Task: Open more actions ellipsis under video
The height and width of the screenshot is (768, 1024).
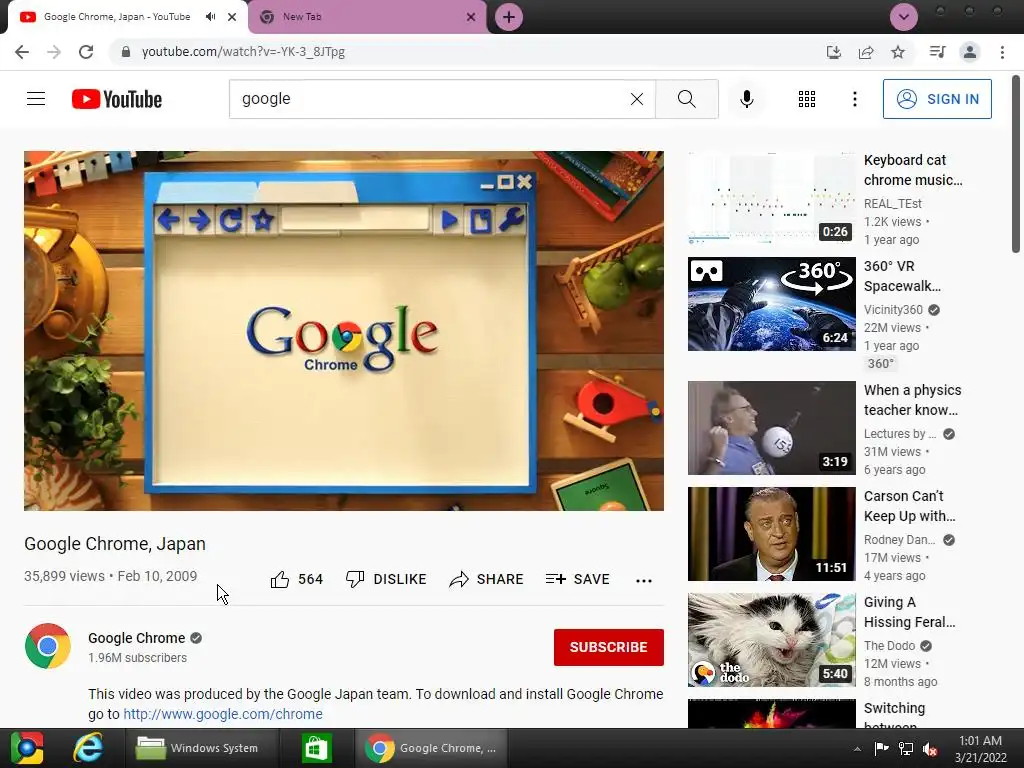Action: pos(644,580)
